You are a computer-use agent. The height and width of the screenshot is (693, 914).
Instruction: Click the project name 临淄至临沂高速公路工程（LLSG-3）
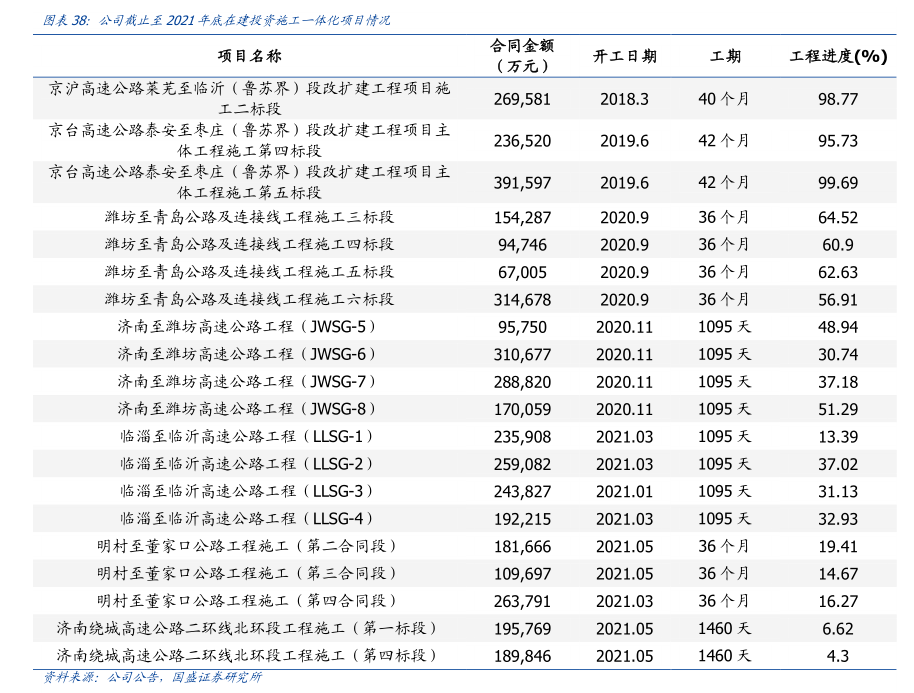pos(249,491)
